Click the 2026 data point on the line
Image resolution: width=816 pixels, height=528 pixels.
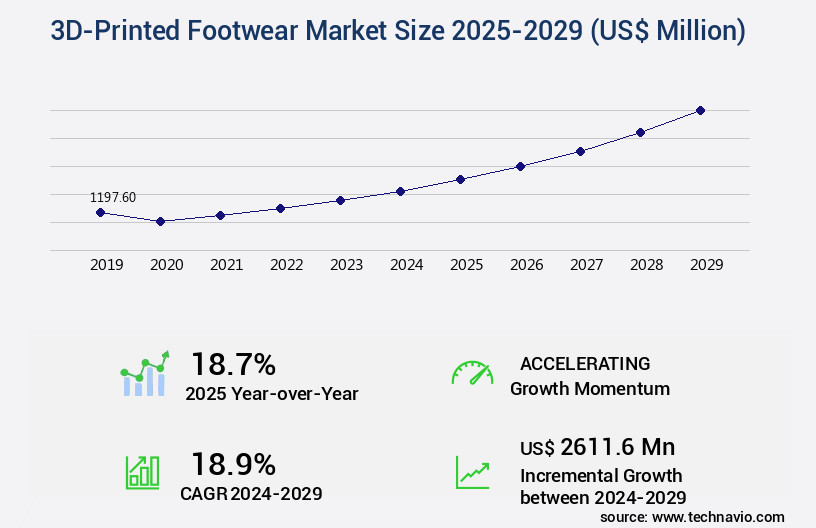[x=520, y=166]
